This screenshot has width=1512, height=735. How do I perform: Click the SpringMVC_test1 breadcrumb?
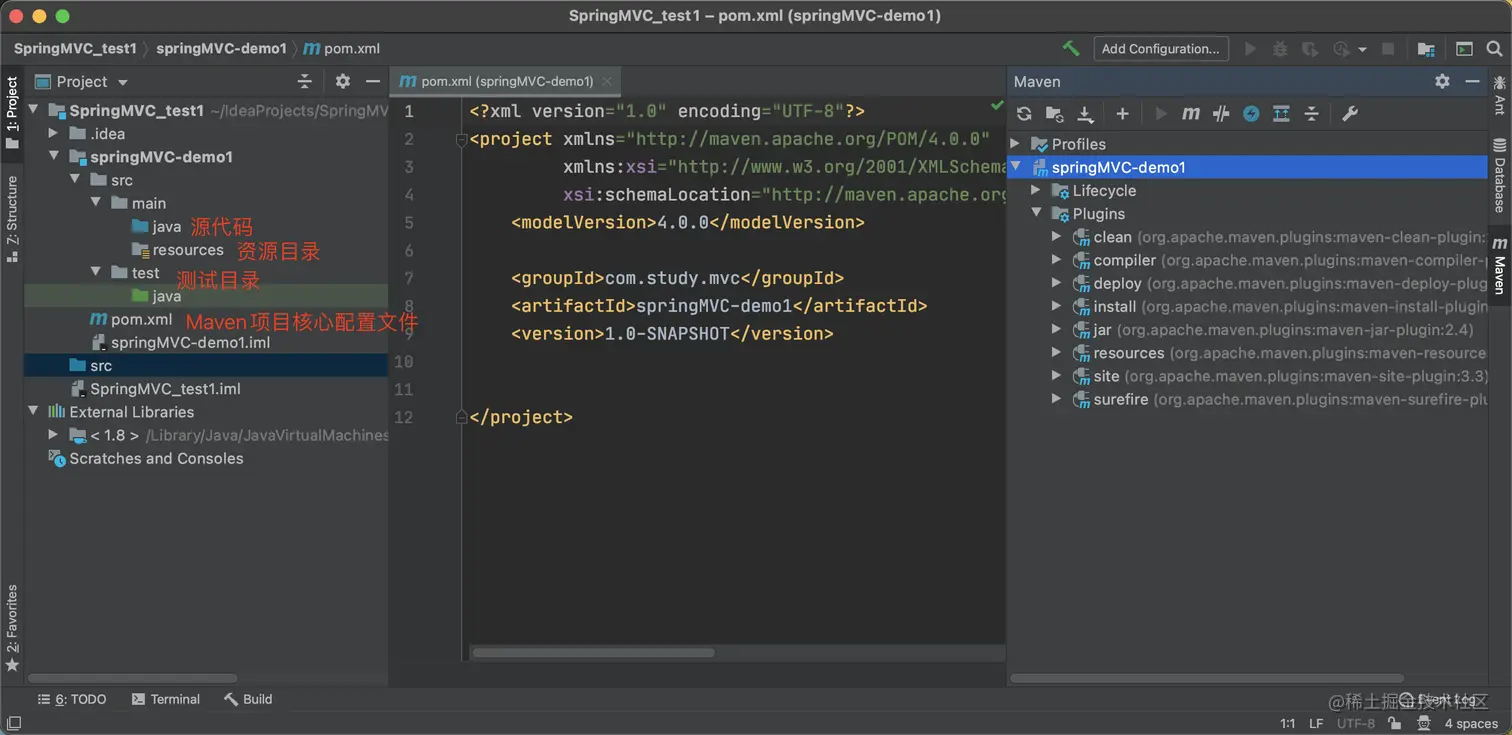(75, 48)
